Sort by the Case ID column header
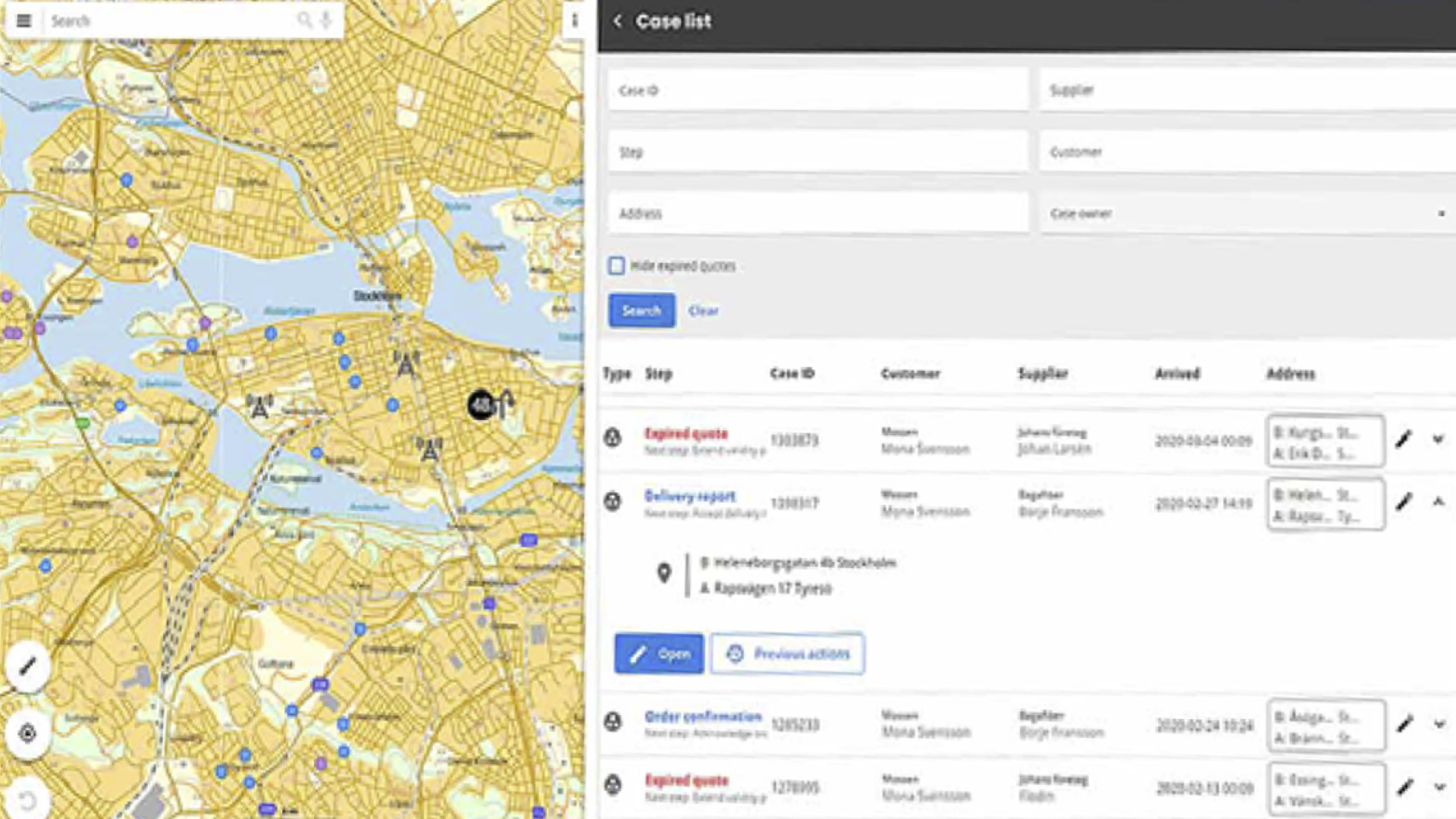Viewport: 1456px width, 819px height. [x=792, y=373]
